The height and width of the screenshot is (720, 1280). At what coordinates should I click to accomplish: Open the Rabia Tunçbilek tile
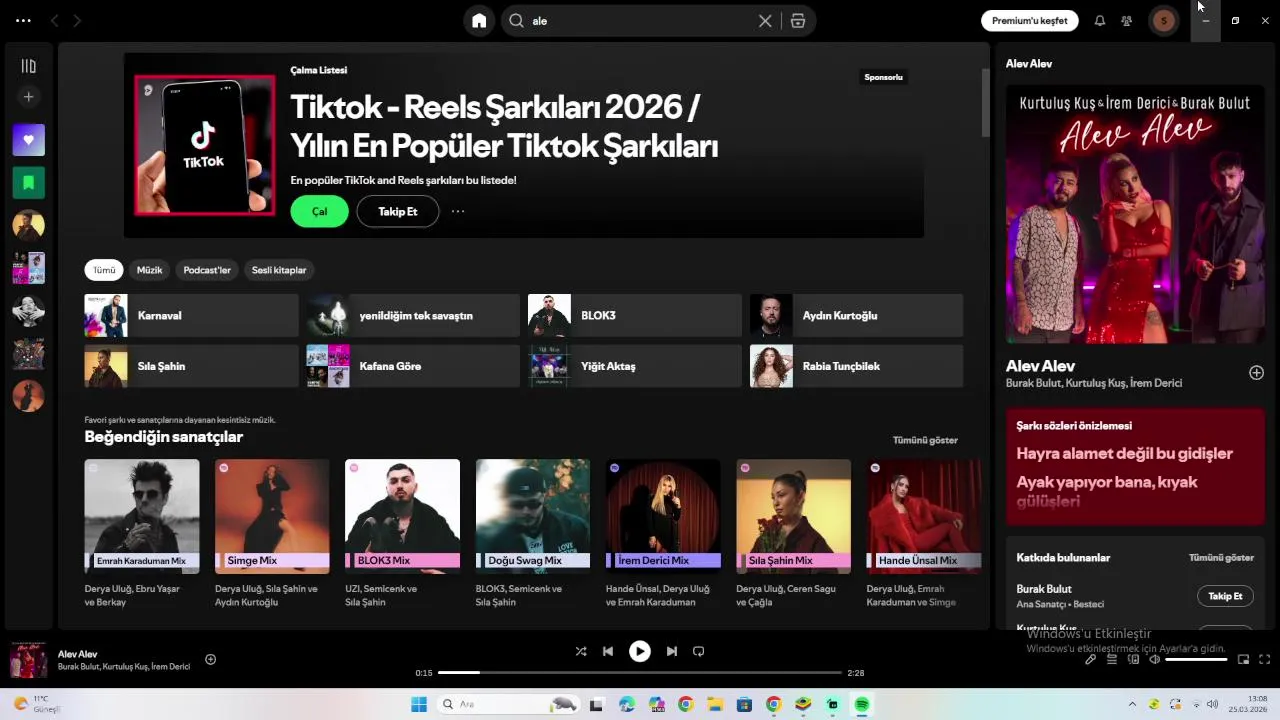[x=857, y=366]
